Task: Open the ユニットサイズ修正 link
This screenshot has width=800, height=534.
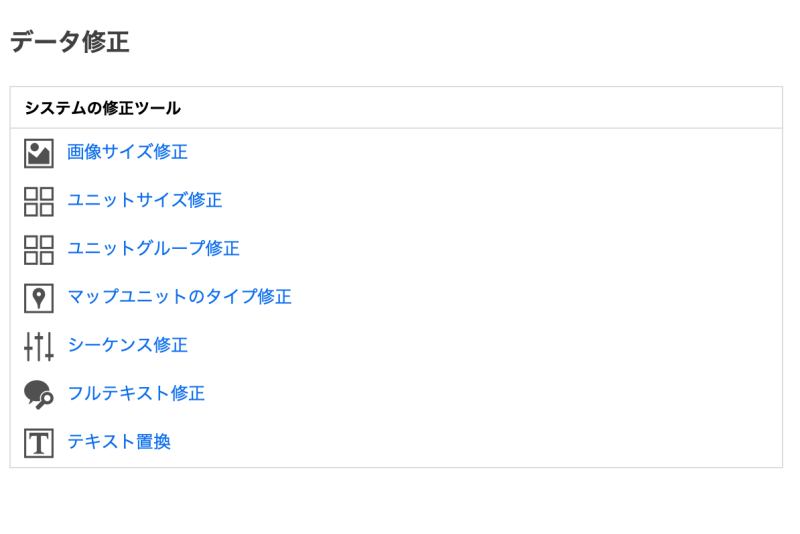Action: tap(144, 200)
